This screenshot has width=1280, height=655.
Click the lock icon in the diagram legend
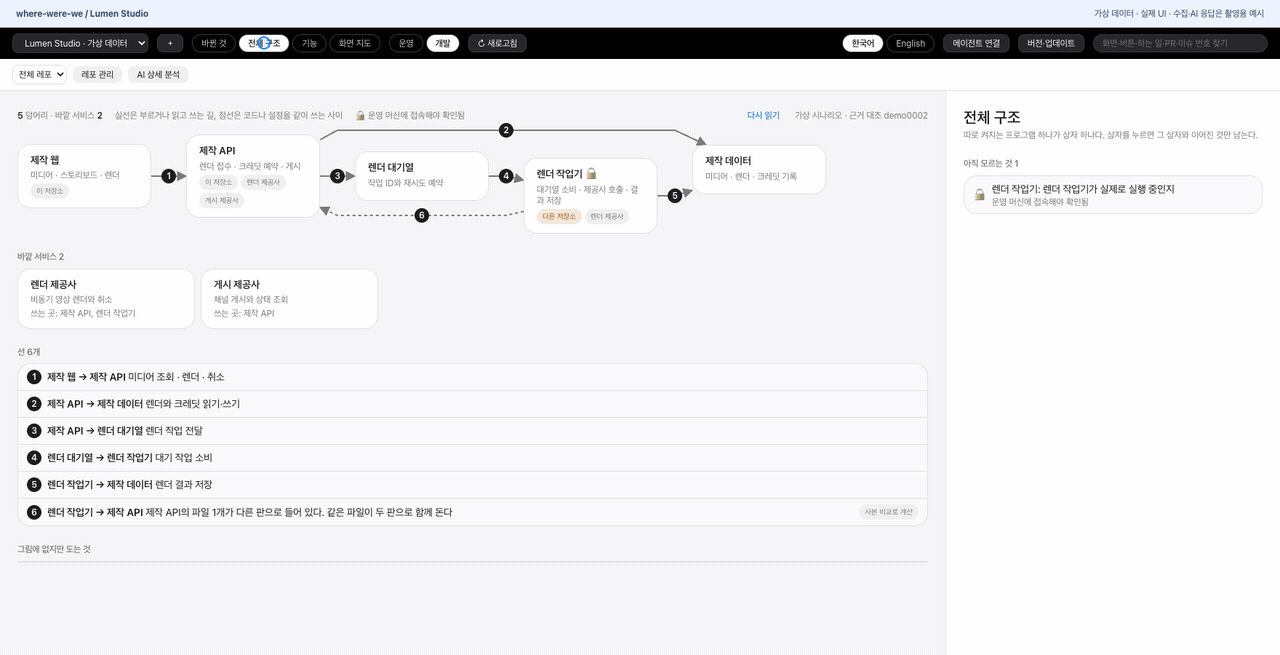point(360,115)
